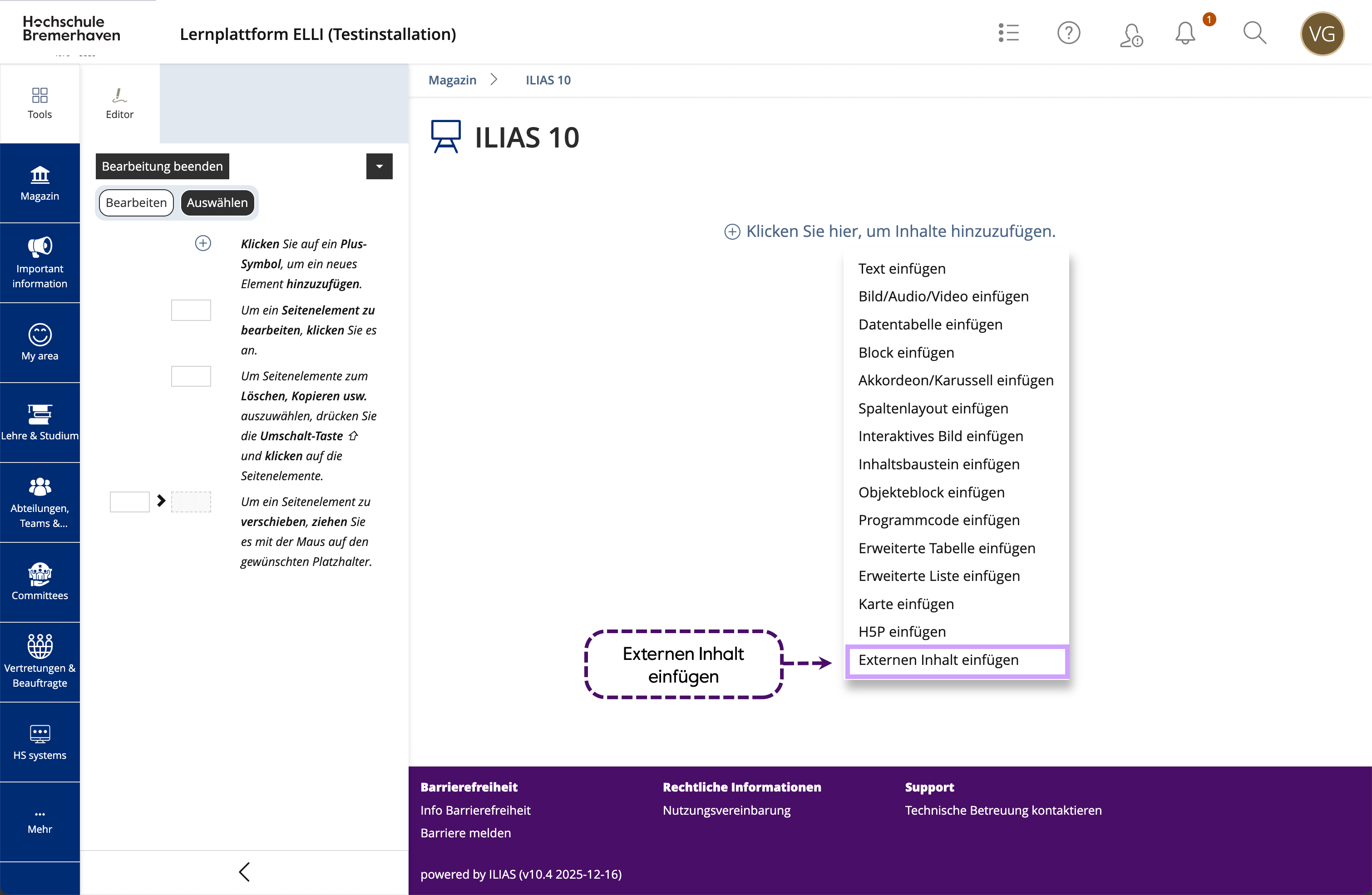This screenshot has height=895, width=1372.
Task: Select Externen Inhalt einfügen menu entry
Action: tap(938, 660)
